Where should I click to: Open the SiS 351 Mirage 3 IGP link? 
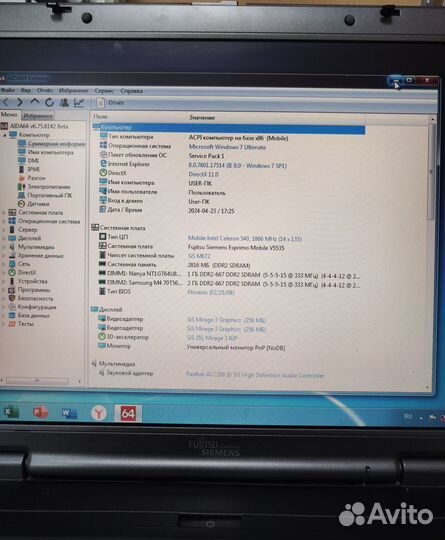point(212,338)
